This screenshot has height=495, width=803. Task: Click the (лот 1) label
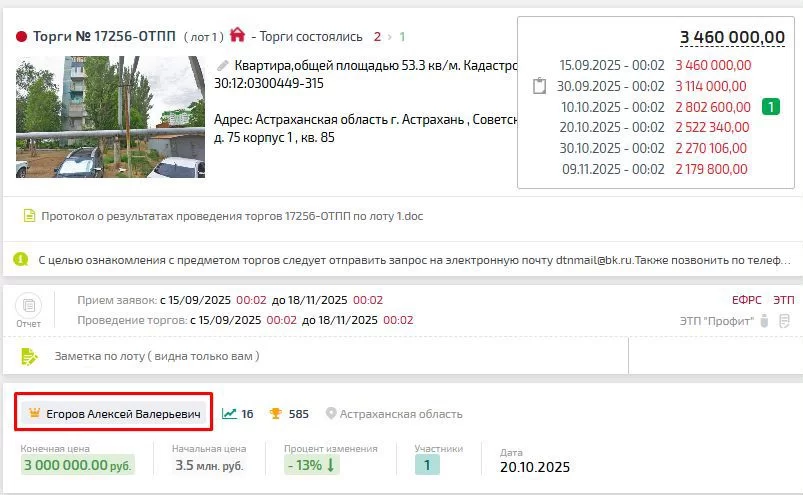coord(204,37)
